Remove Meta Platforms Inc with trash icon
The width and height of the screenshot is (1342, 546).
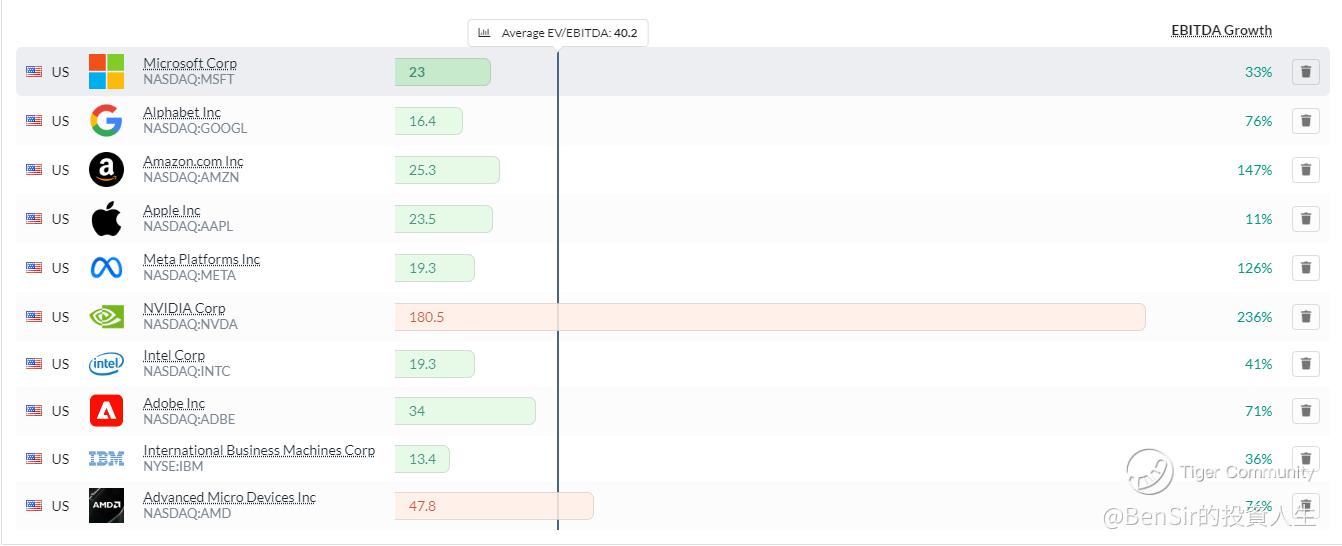(x=1305, y=268)
